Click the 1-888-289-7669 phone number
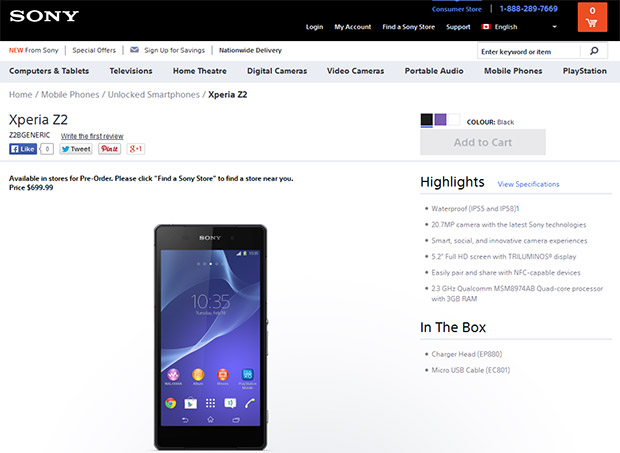This screenshot has height=453, width=620. tap(529, 9)
